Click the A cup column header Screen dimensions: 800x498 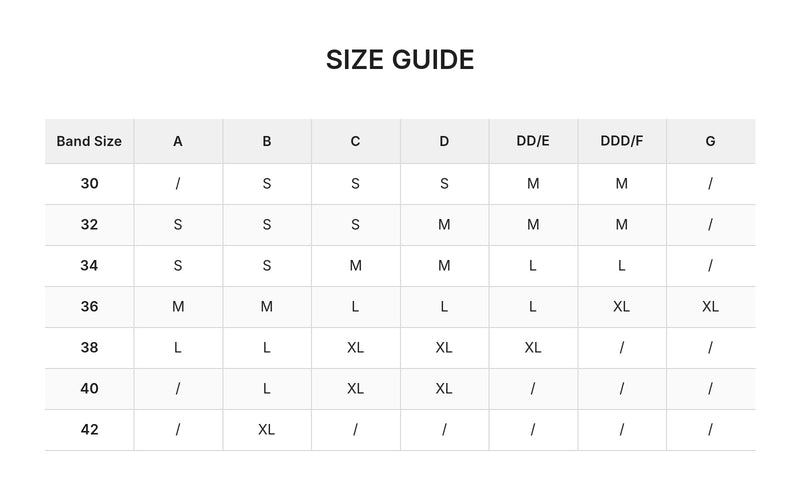pyautogui.click(x=178, y=141)
